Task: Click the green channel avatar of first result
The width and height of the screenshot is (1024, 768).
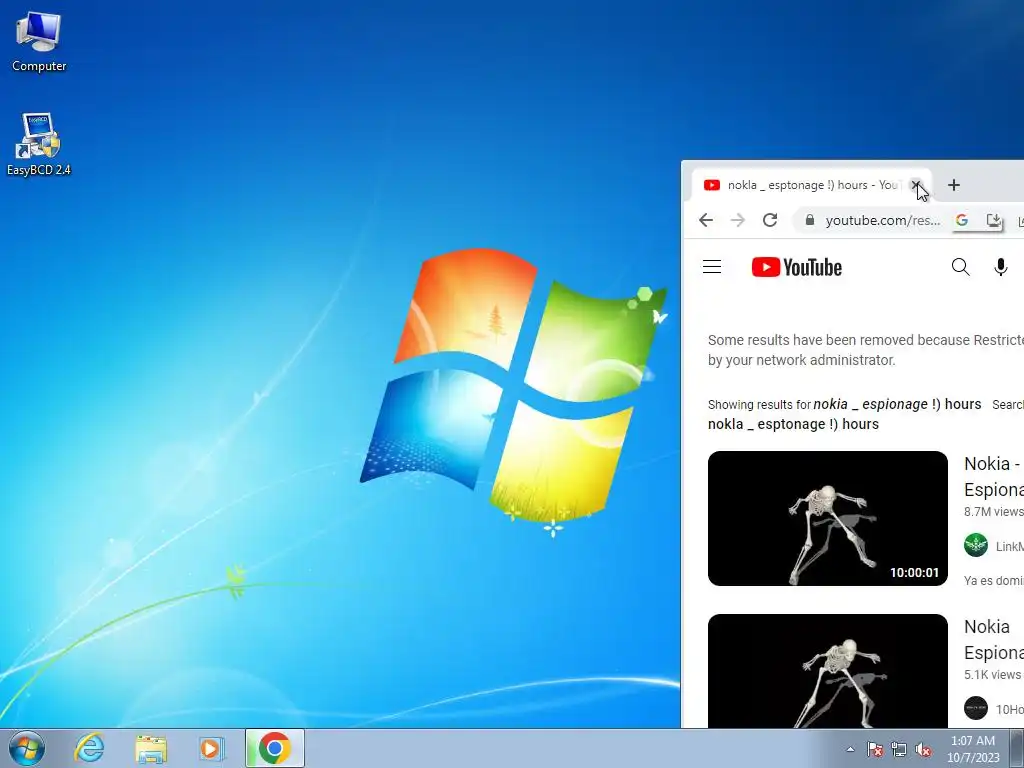Action: [x=976, y=545]
